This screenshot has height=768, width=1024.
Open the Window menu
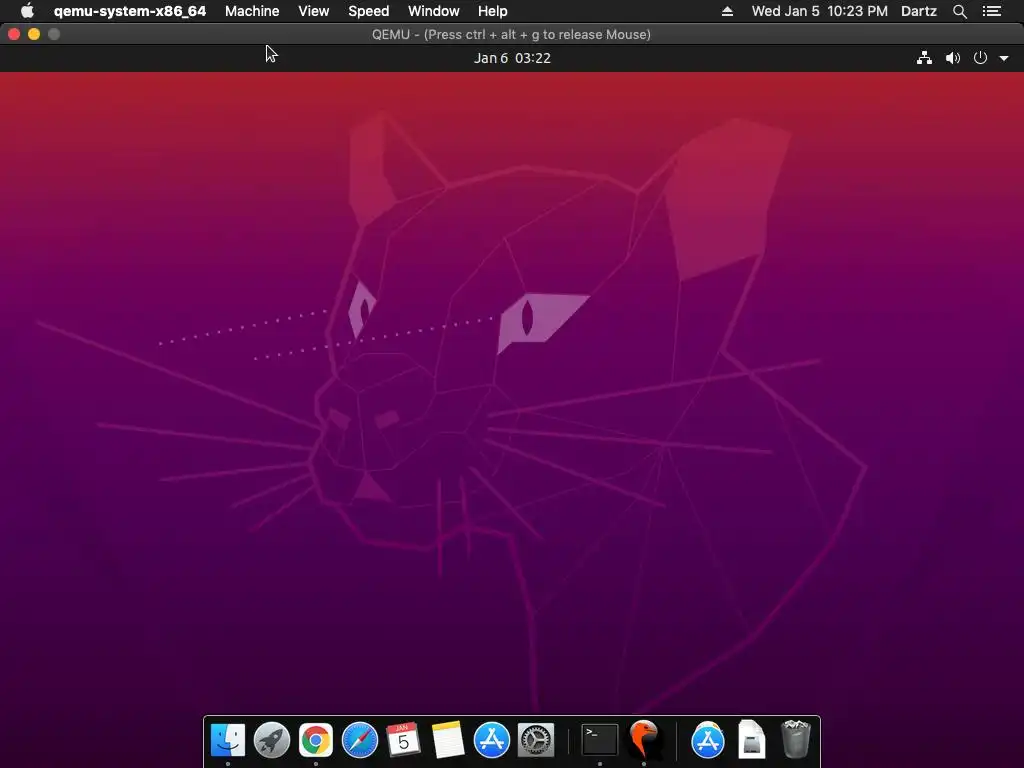434,11
